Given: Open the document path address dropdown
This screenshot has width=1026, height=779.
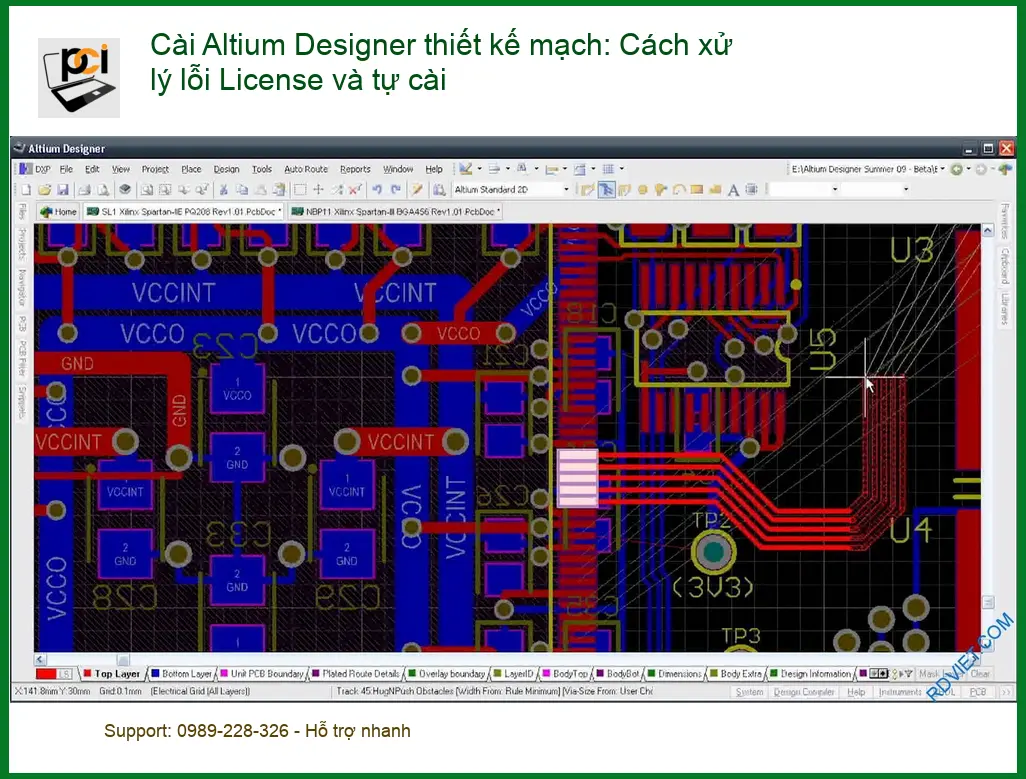Looking at the screenshot, I should (x=942, y=169).
